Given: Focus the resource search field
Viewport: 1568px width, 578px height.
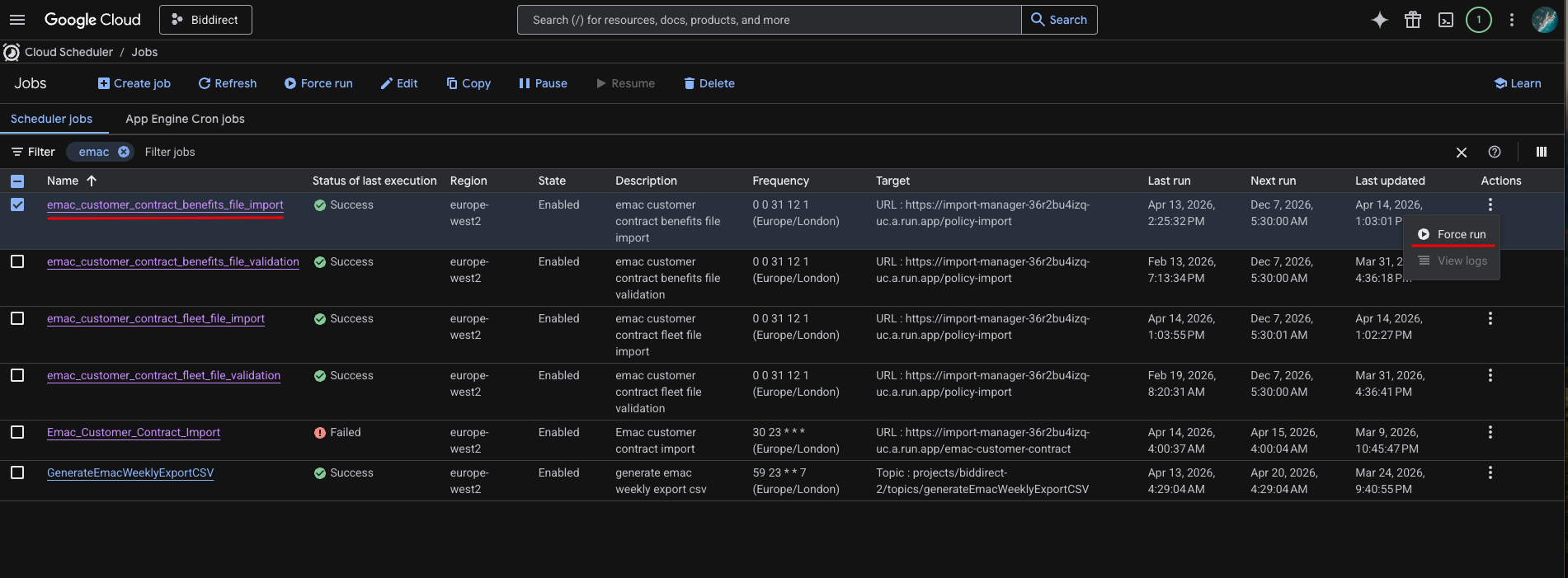Looking at the screenshot, I should [x=769, y=20].
